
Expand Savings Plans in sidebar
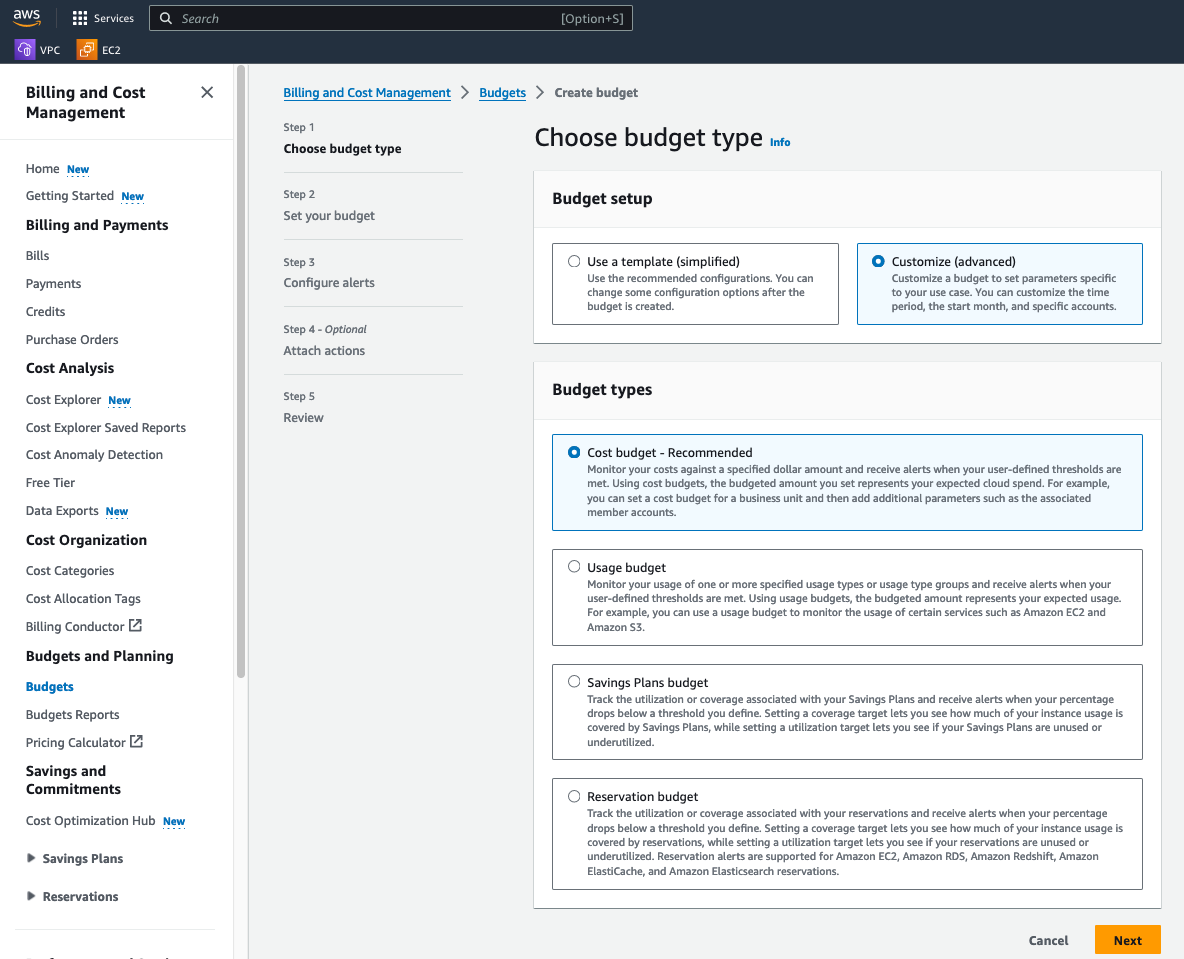pyautogui.click(x=31, y=858)
